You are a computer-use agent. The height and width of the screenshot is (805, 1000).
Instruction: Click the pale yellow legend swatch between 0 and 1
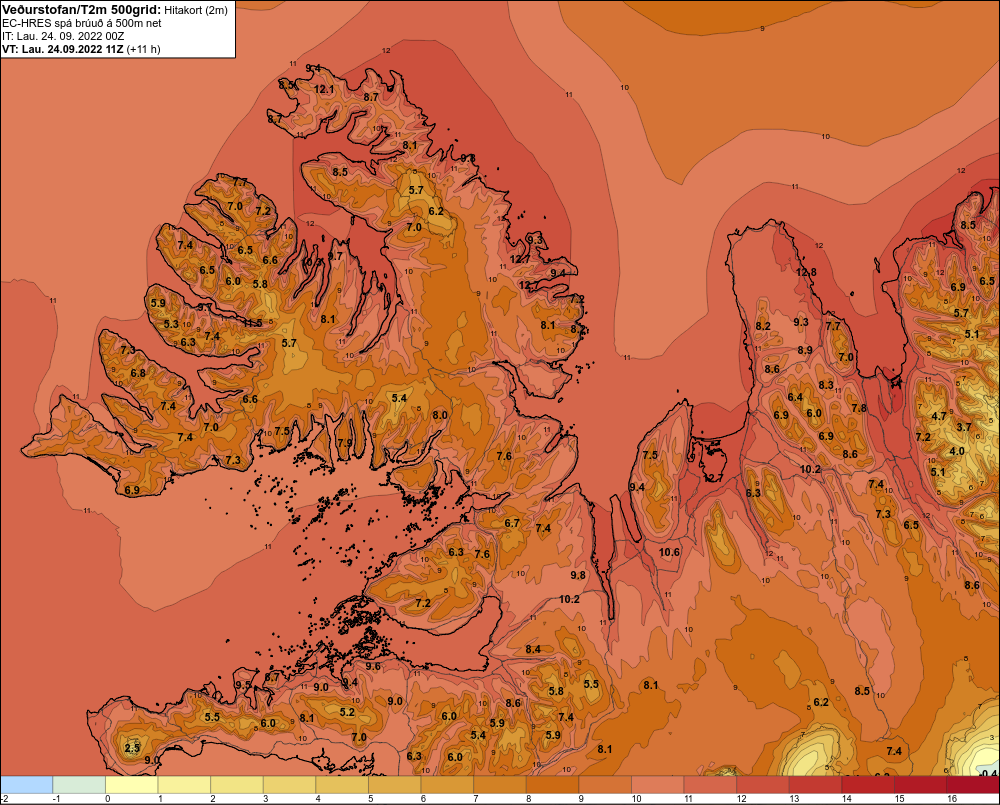point(131,784)
